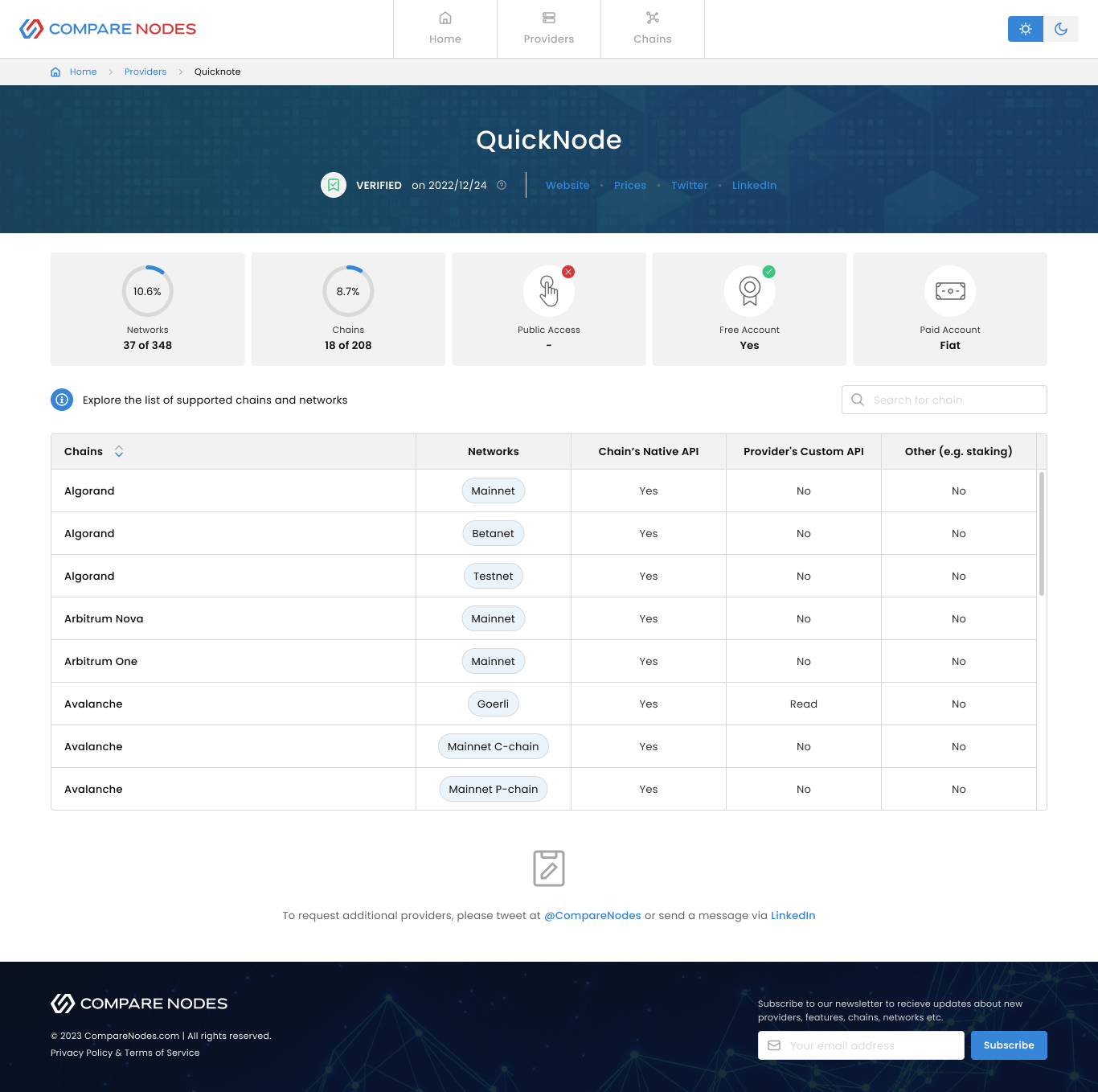Click the Read value in Avalanche Goerli row
Viewport: 1098px width, 1092px height.
coord(804,704)
